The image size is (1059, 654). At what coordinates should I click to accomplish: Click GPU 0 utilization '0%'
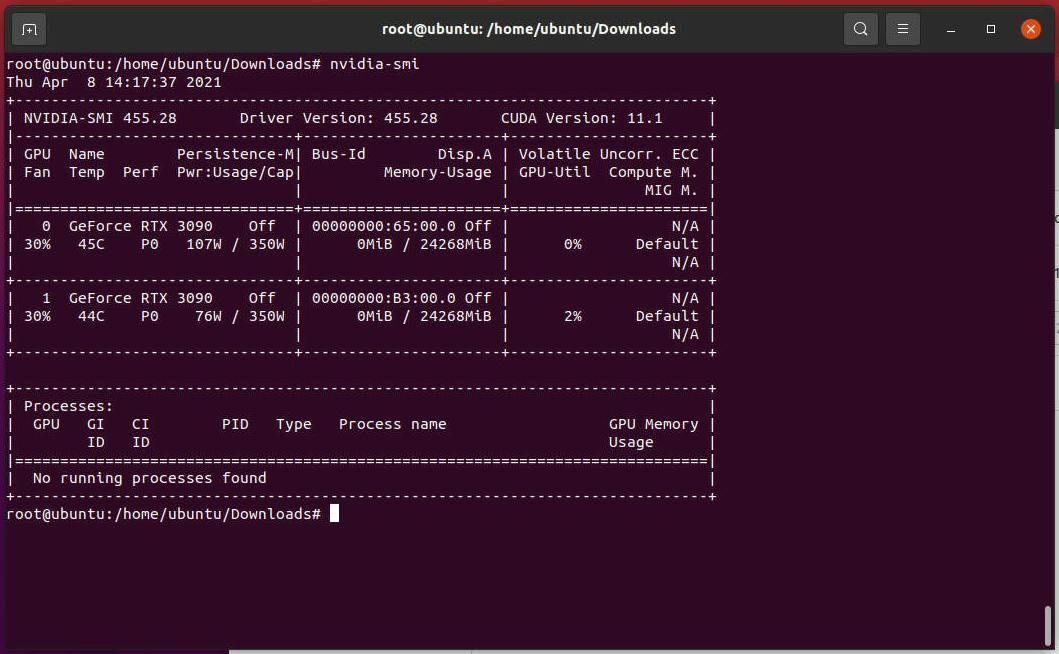pos(573,245)
